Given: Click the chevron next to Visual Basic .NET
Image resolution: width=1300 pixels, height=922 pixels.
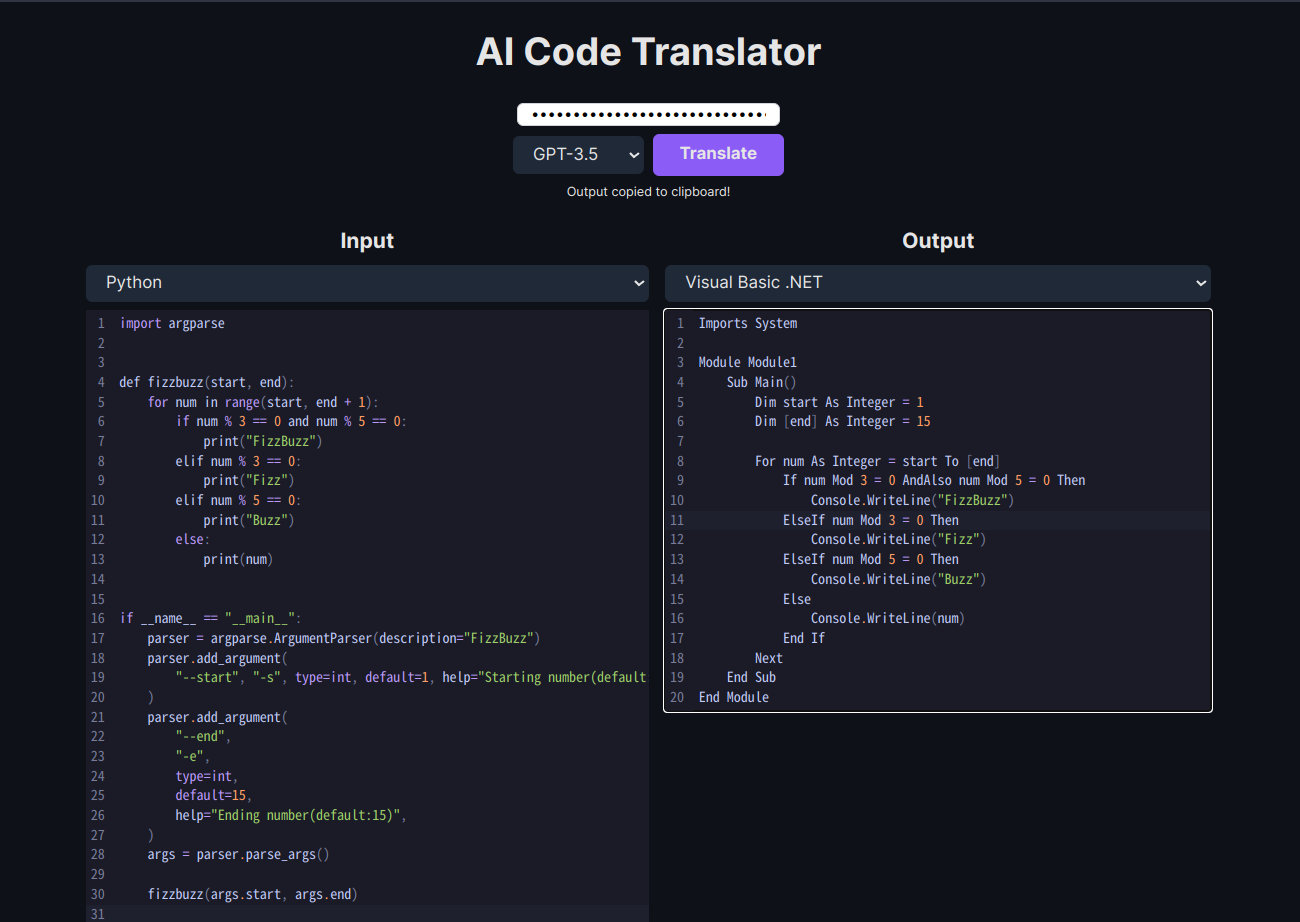Looking at the screenshot, I should (x=1199, y=283).
